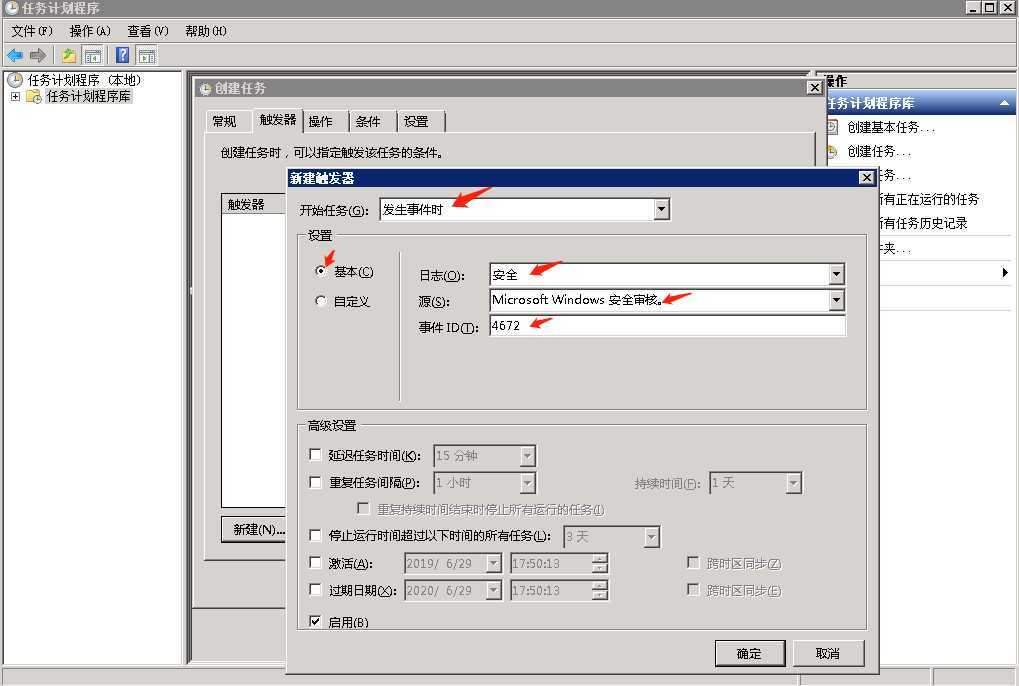Click the 创建任务 icon in actions pane

pos(832,152)
